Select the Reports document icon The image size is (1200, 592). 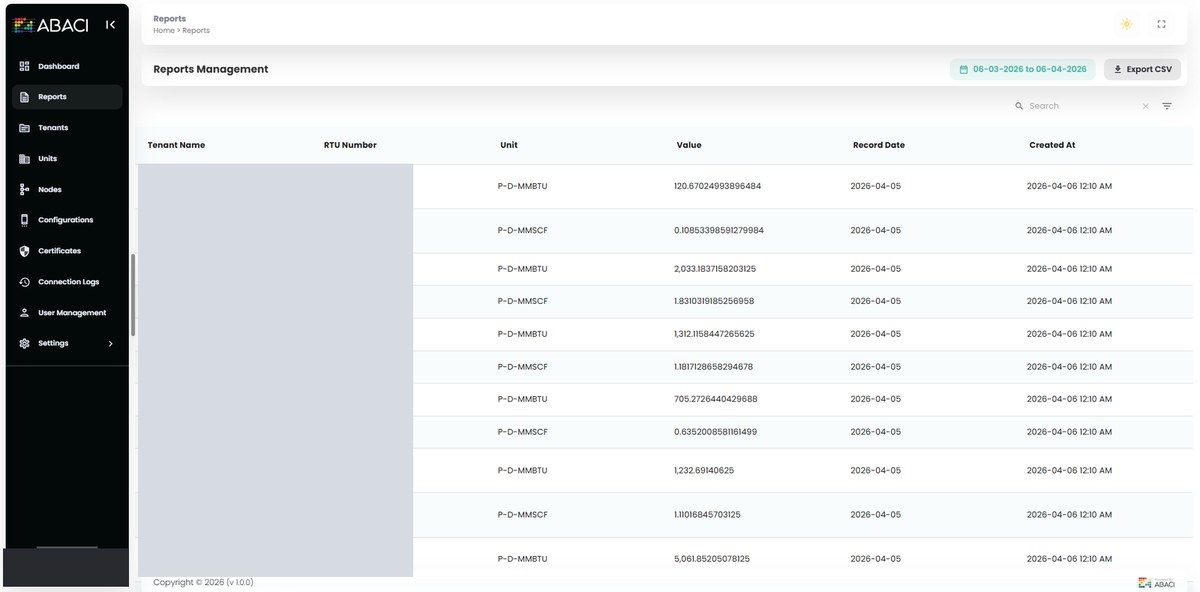tap(24, 97)
